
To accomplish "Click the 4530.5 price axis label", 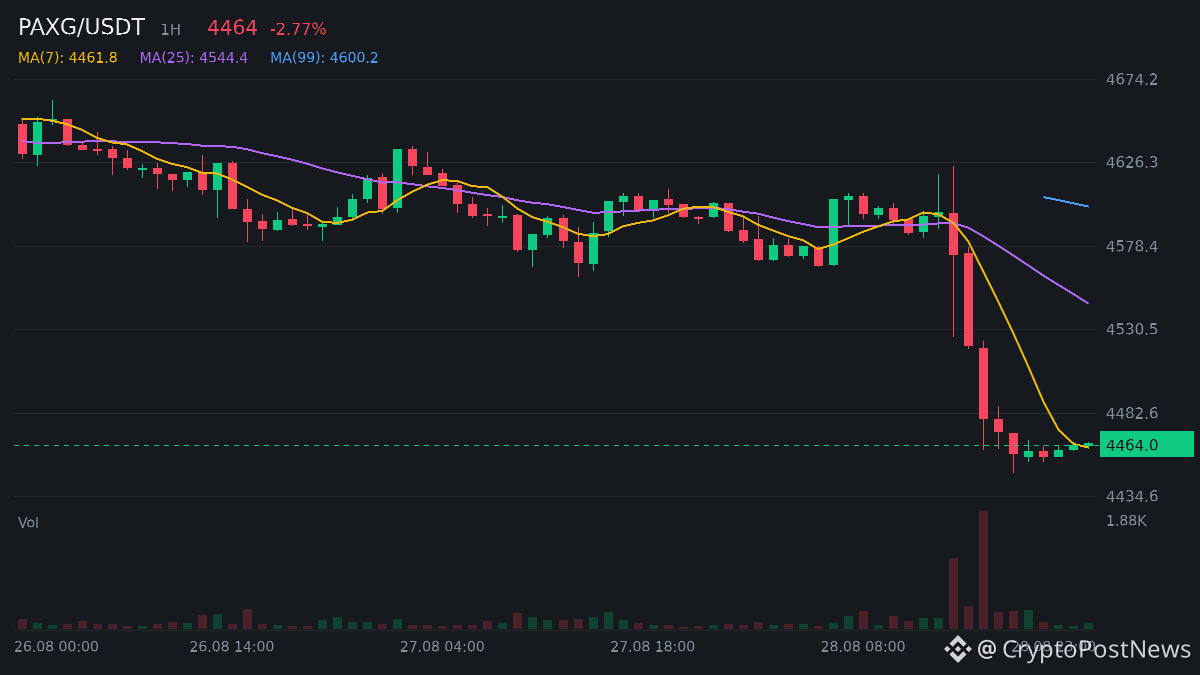I will (x=1131, y=329).
